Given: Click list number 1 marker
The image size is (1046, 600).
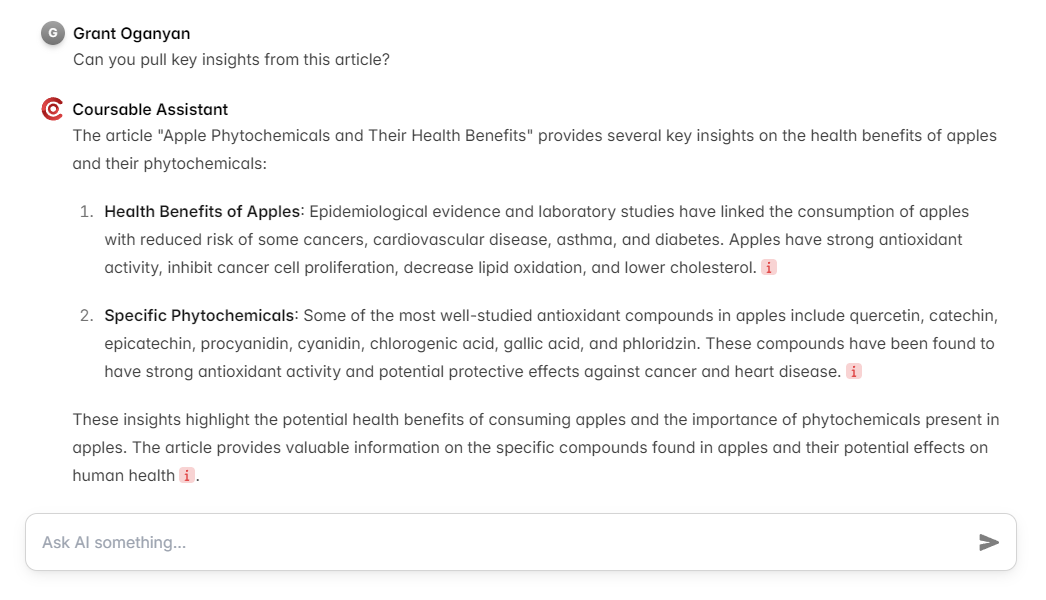Looking at the screenshot, I should pos(86,211).
